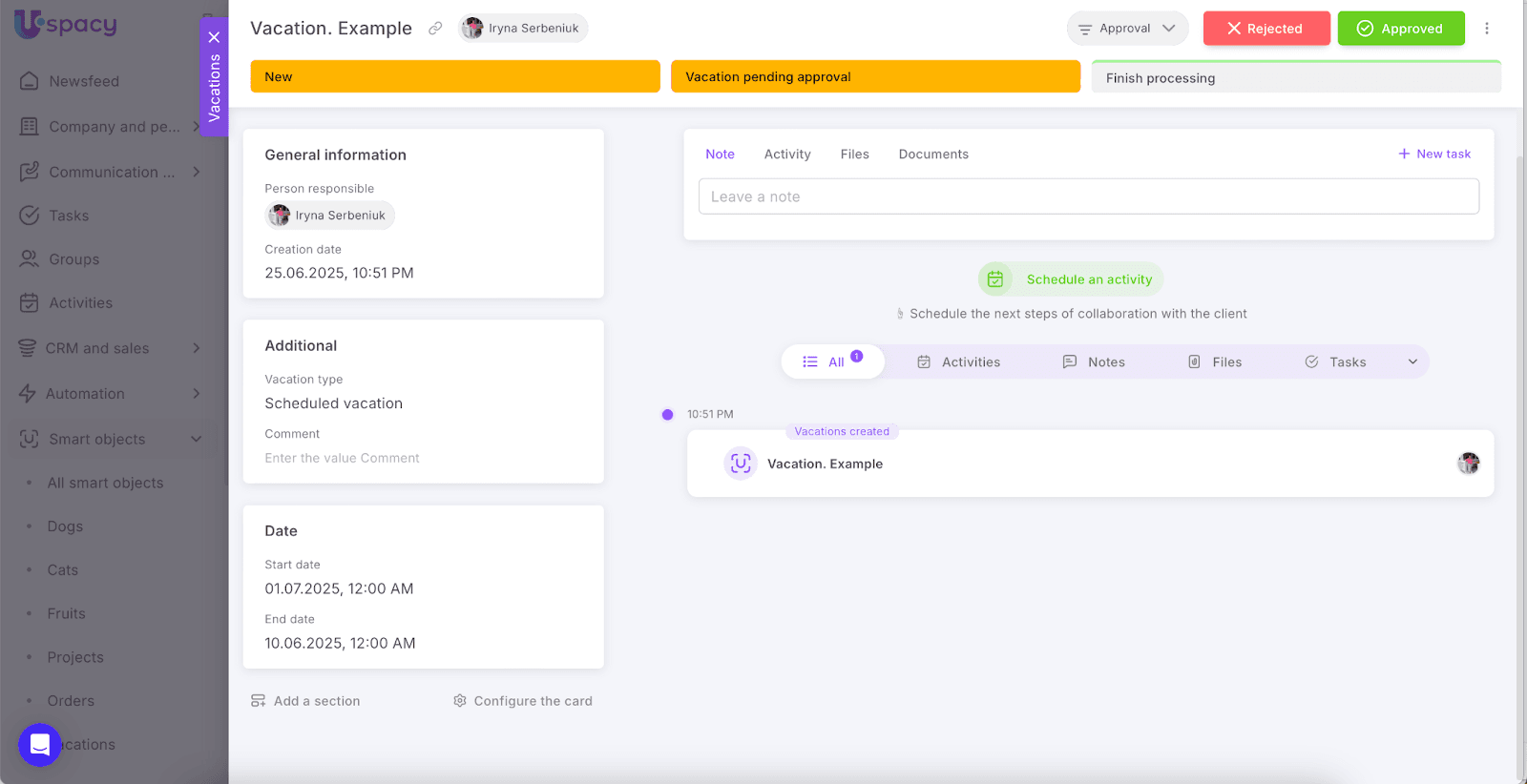Screen dimensions: 1527x784
Task: Switch to the Documents tab
Action: (x=932, y=155)
